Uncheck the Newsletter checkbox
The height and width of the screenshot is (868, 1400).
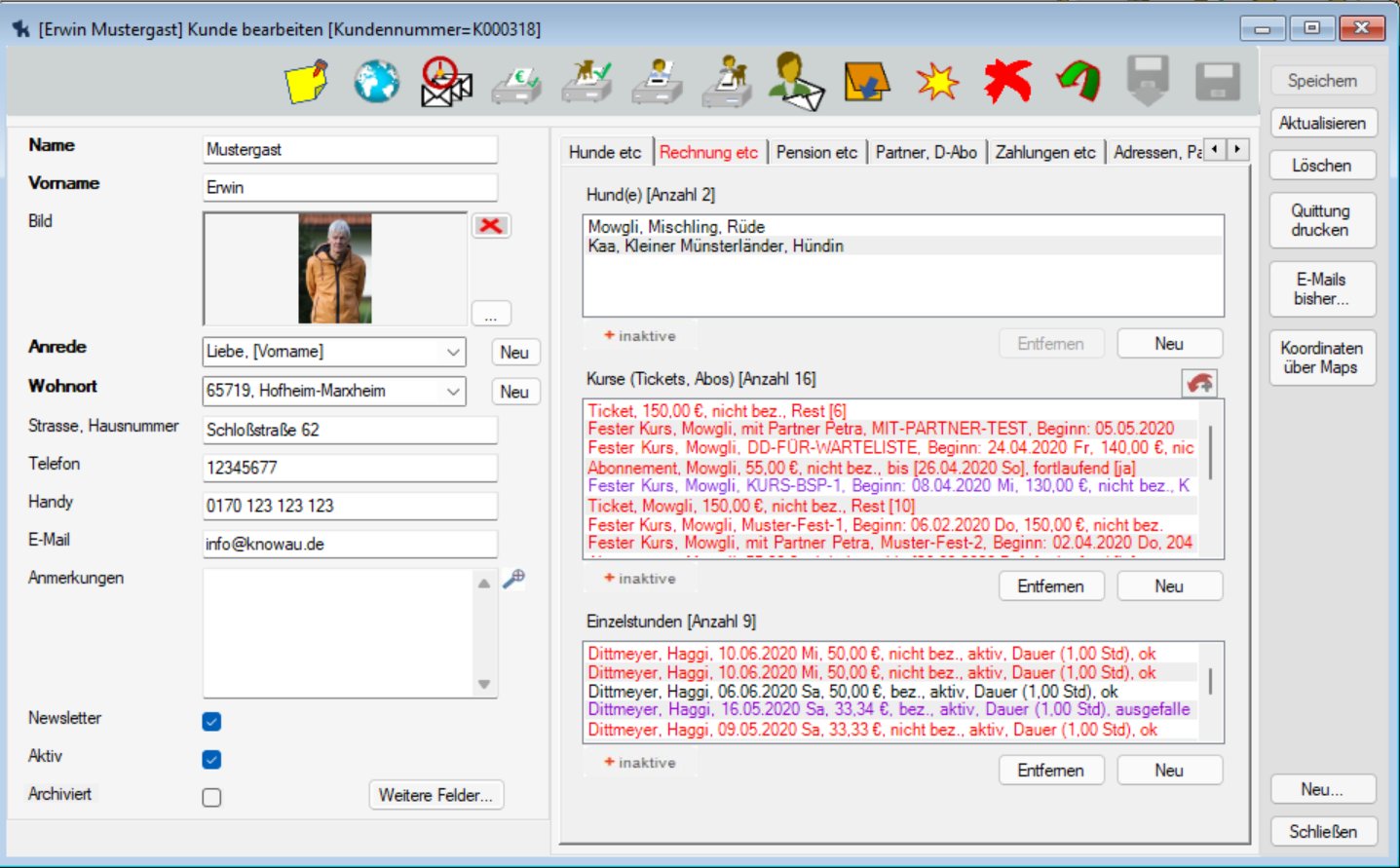point(211,722)
